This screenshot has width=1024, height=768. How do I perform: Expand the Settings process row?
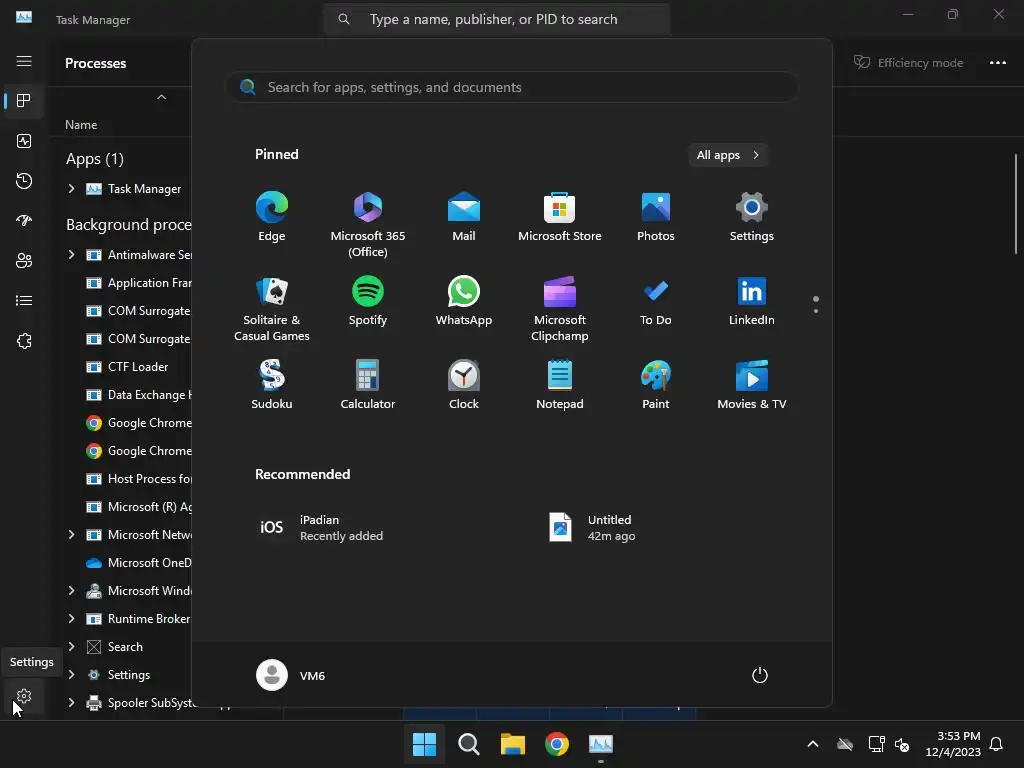tap(71, 675)
